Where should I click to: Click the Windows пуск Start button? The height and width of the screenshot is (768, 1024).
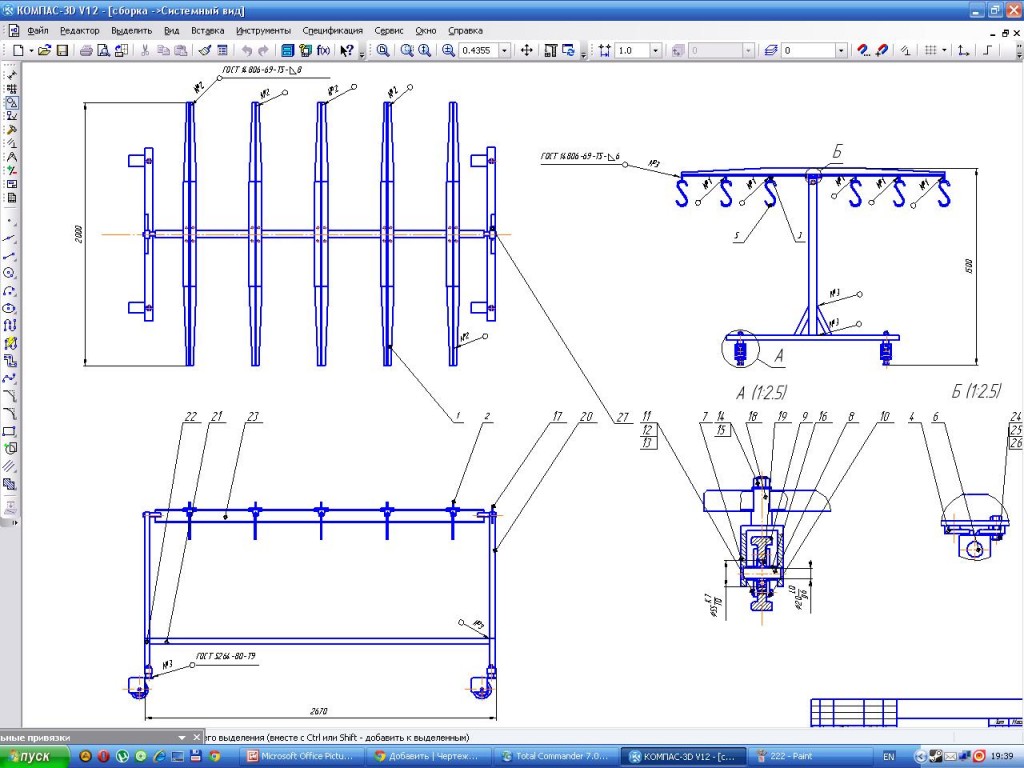[x=35, y=757]
